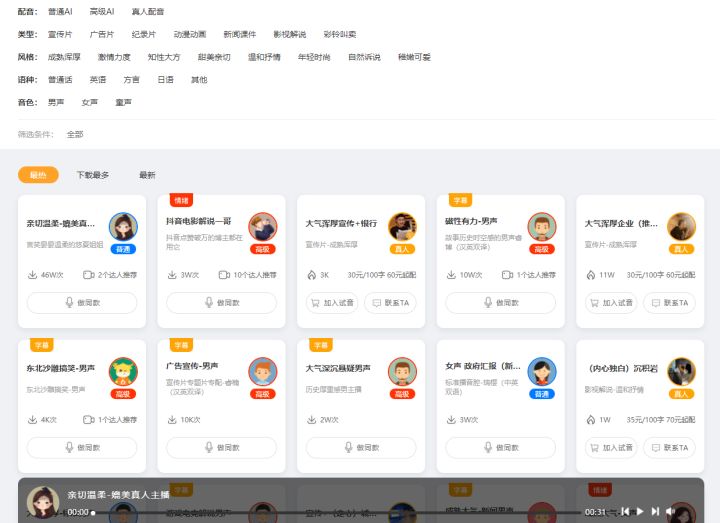The image size is (720, 523).
Task: Go to previous track in bottom player
Action: pos(624,511)
